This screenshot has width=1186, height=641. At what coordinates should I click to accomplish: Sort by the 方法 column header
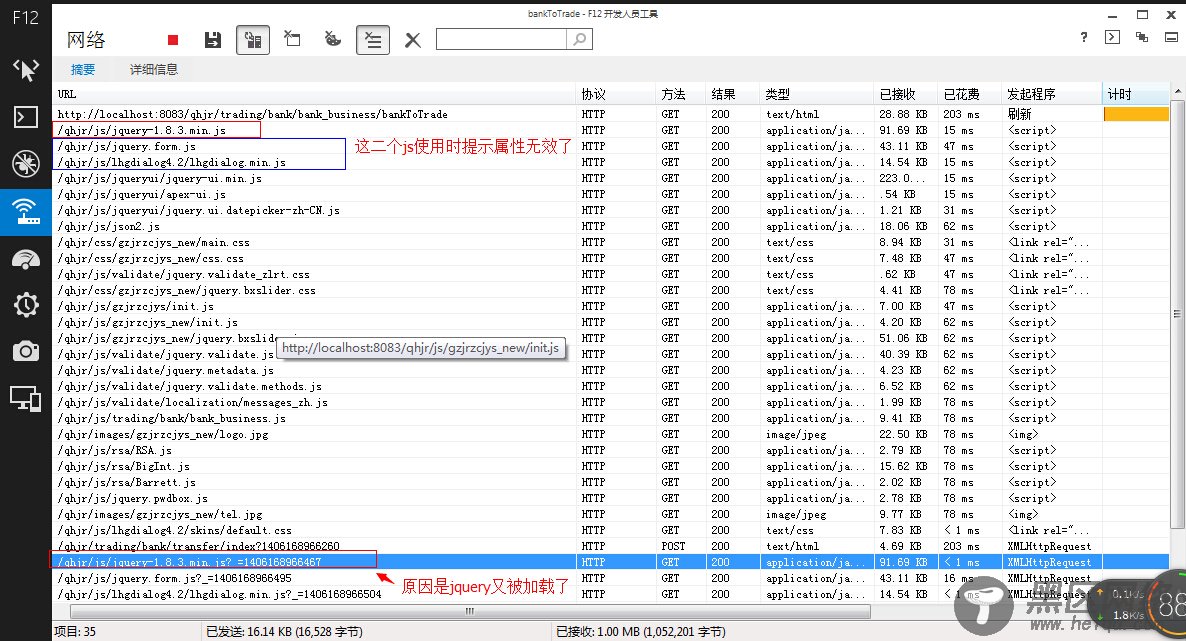click(x=680, y=94)
